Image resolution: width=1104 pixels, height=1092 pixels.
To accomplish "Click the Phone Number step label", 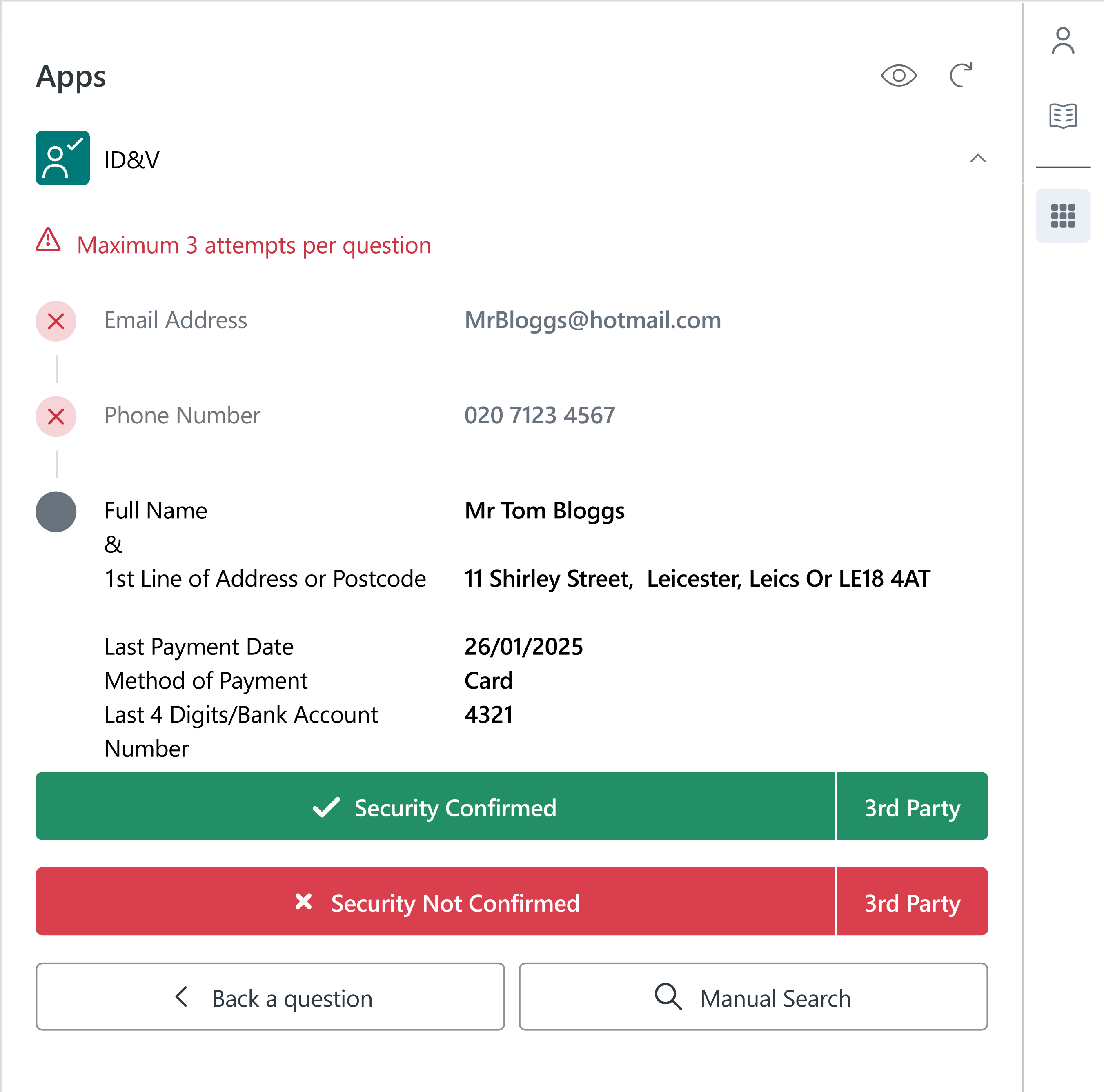I will click(x=182, y=416).
